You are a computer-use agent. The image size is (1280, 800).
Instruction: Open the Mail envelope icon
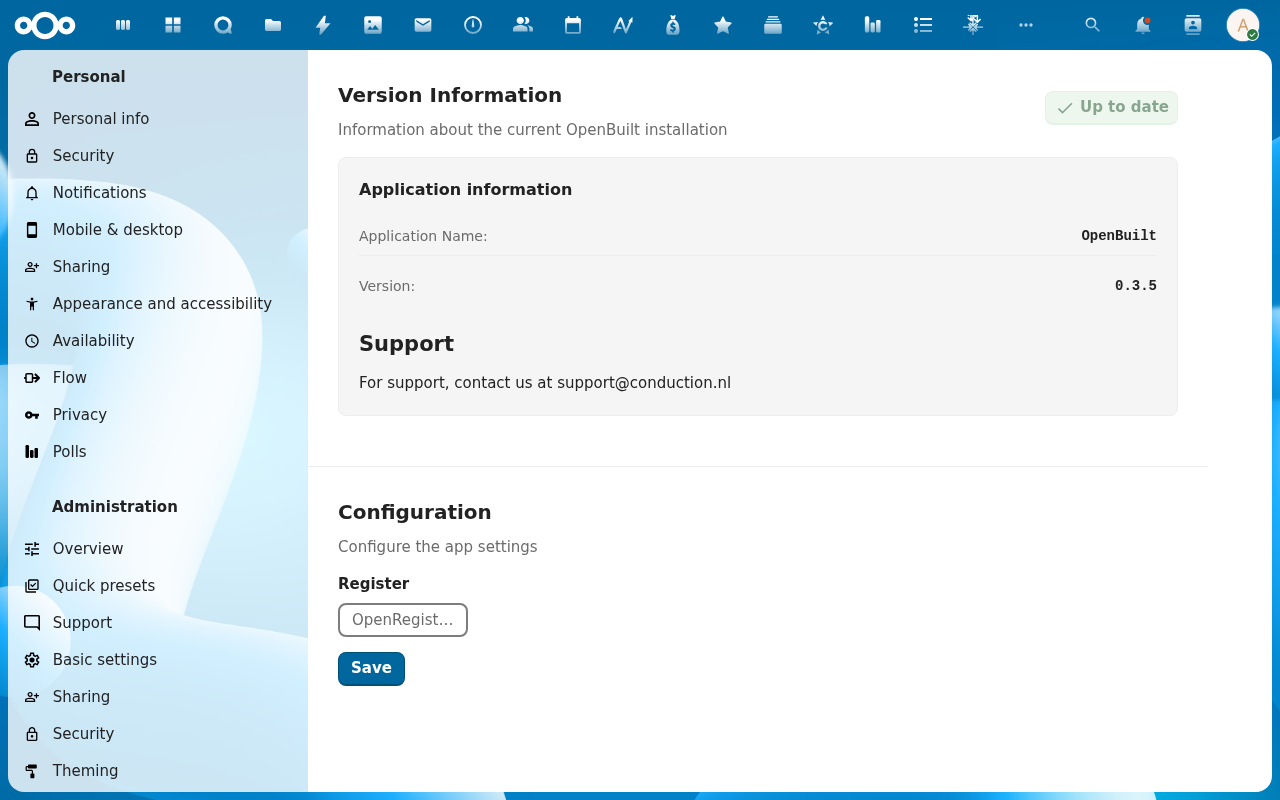click(x=423, y=25)
